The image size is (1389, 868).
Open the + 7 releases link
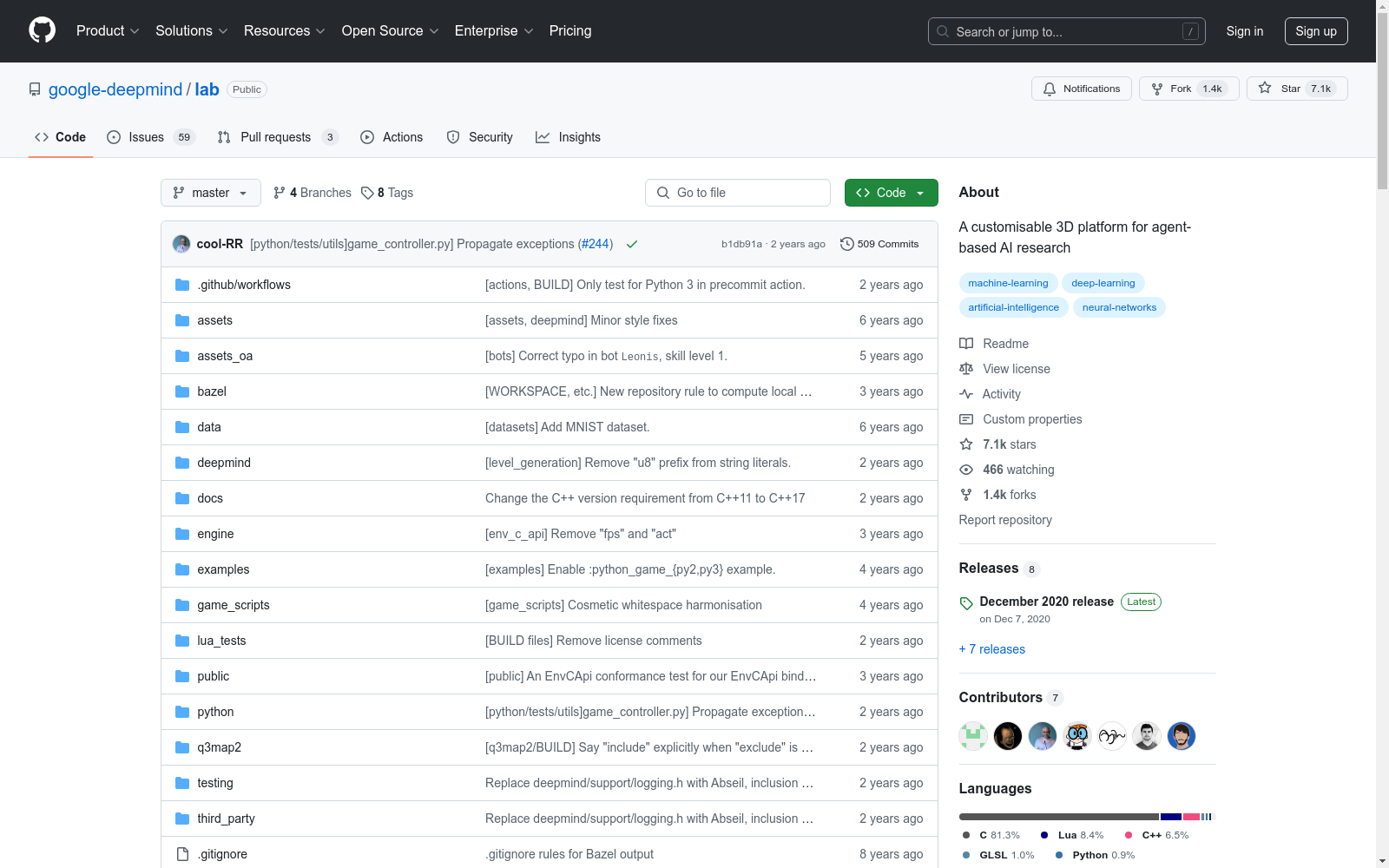(x=992, y=649)
